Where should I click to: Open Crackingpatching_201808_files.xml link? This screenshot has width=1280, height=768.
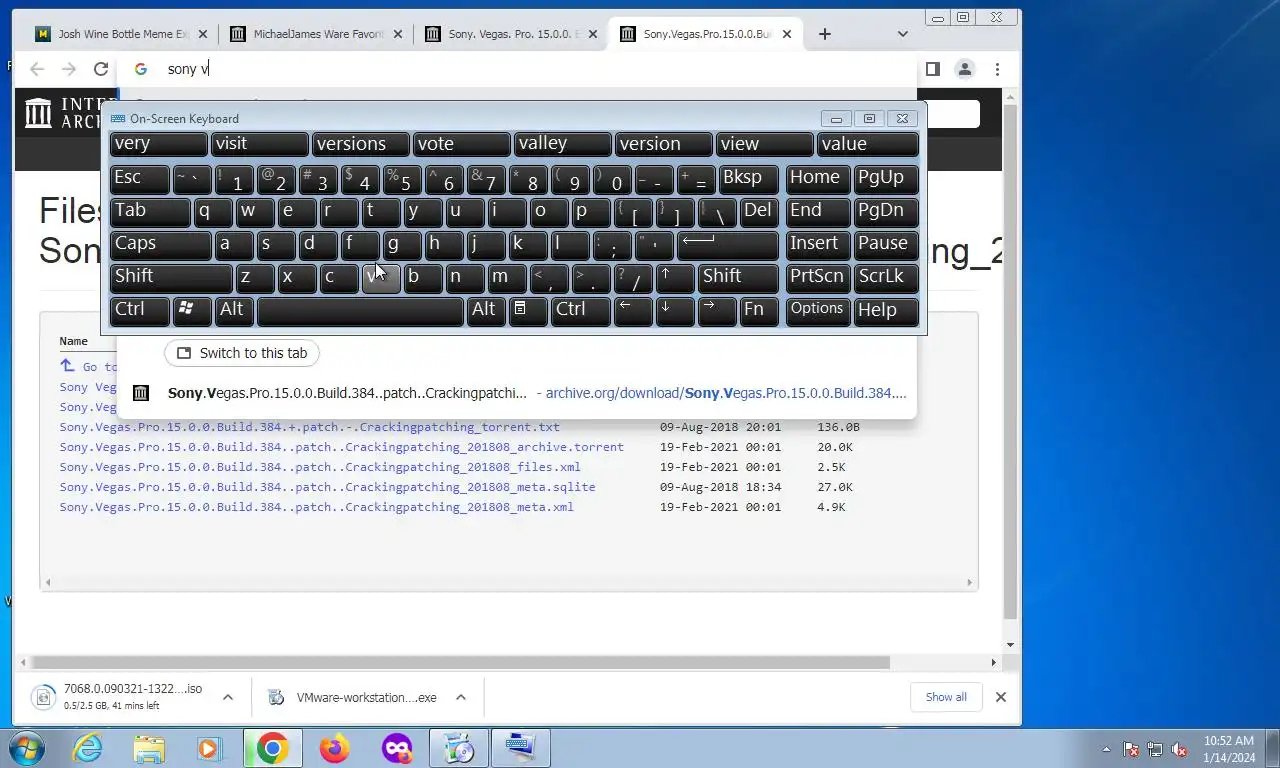click(x=320, y=467)
